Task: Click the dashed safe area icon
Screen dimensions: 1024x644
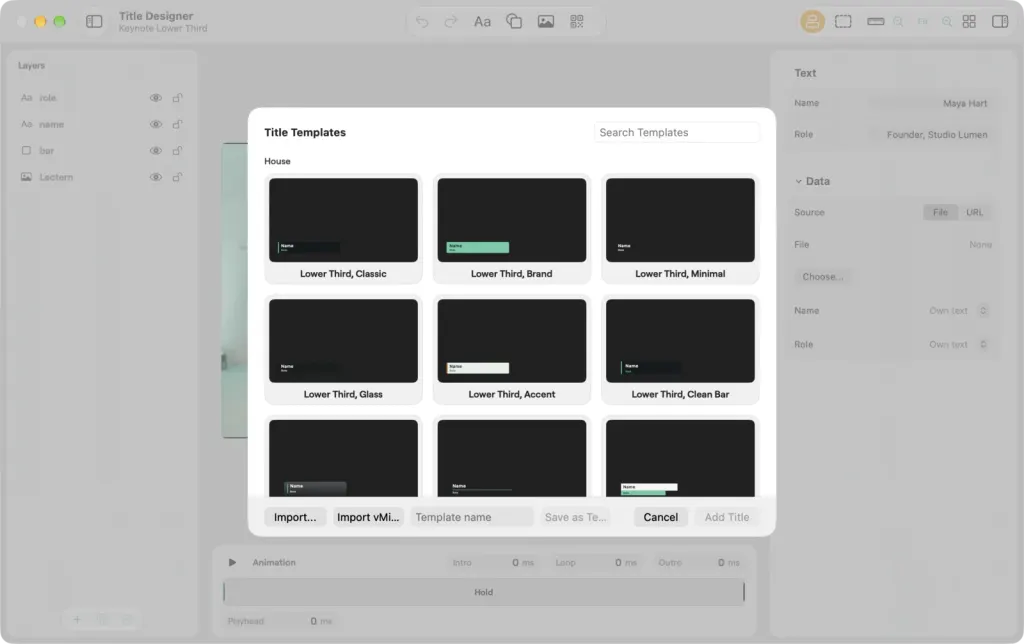Action: point(843,22)
